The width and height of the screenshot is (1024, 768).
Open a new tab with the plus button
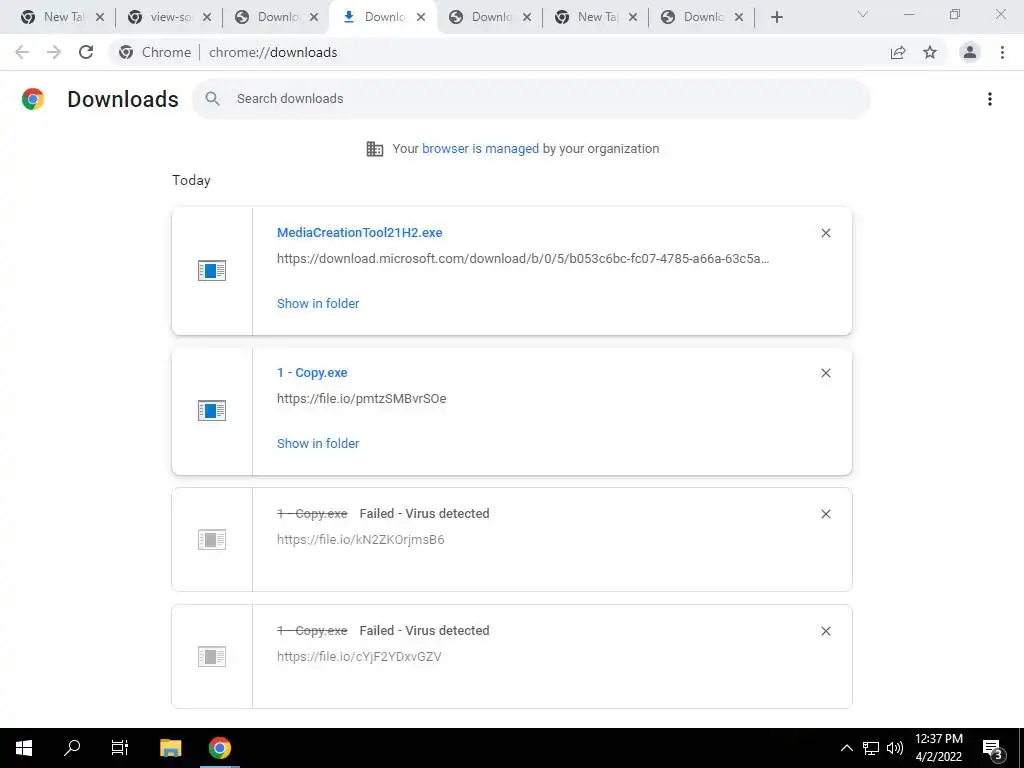(776, 18)
